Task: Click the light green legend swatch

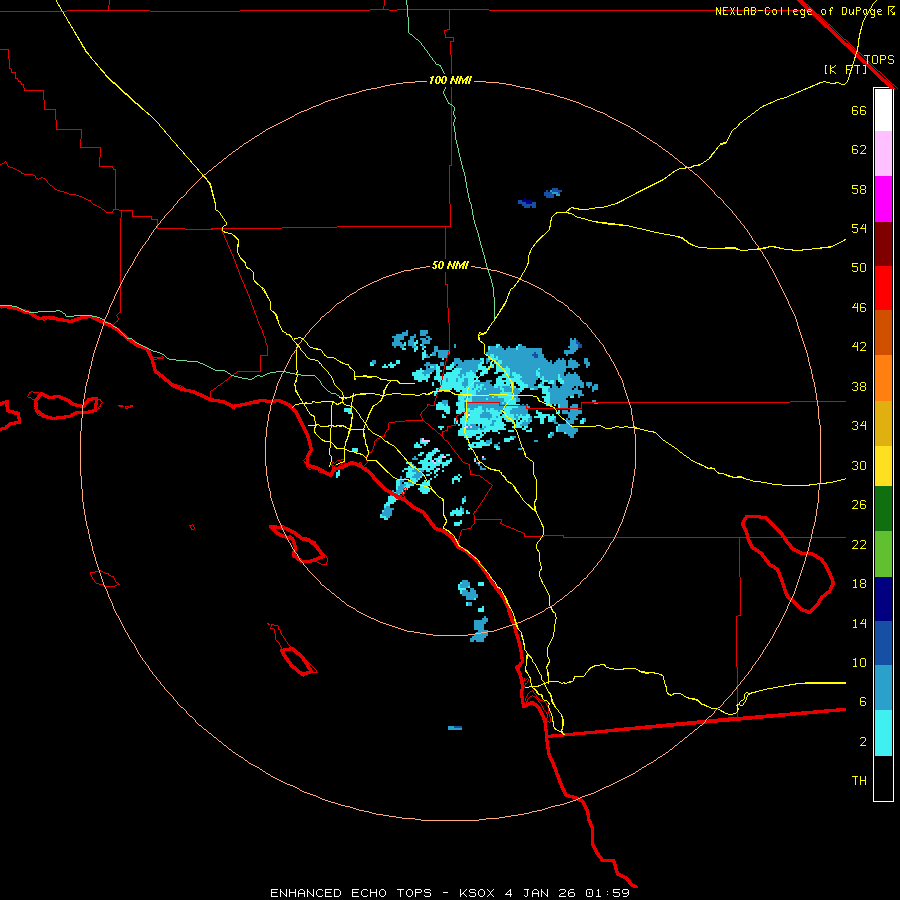Action: (883, 554)
